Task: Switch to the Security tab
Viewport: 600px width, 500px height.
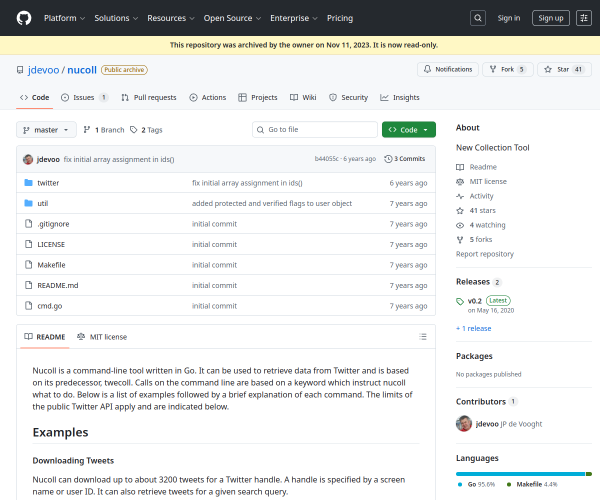Action: (349, 98)
